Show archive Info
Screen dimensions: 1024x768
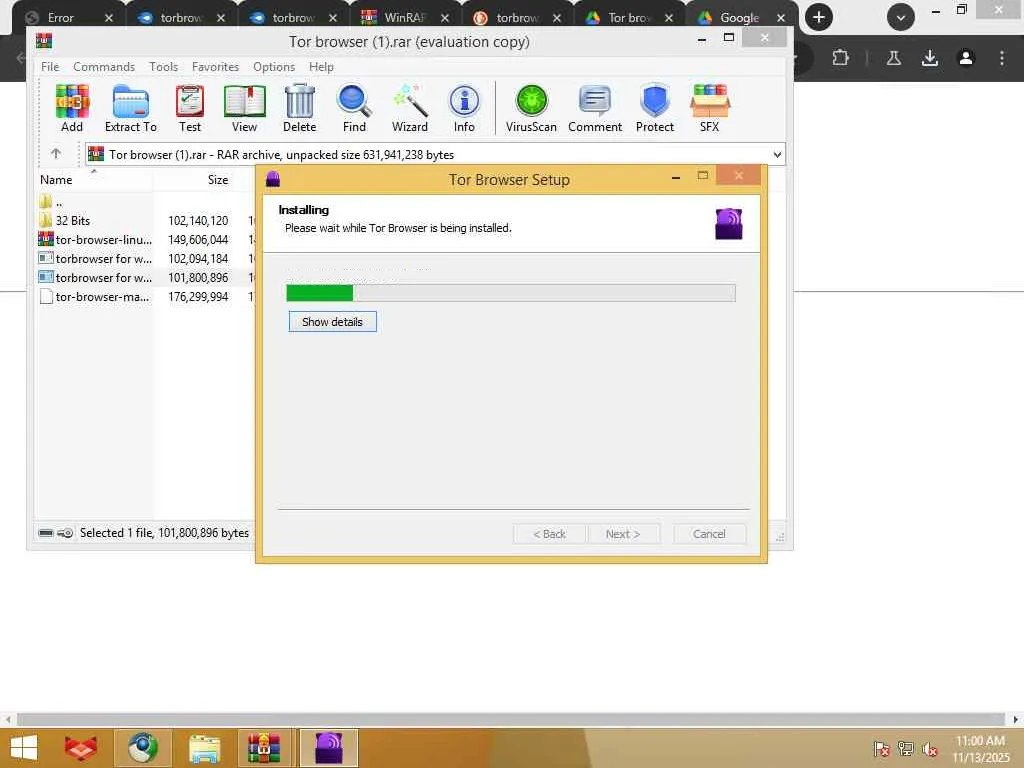click(464, 108)
